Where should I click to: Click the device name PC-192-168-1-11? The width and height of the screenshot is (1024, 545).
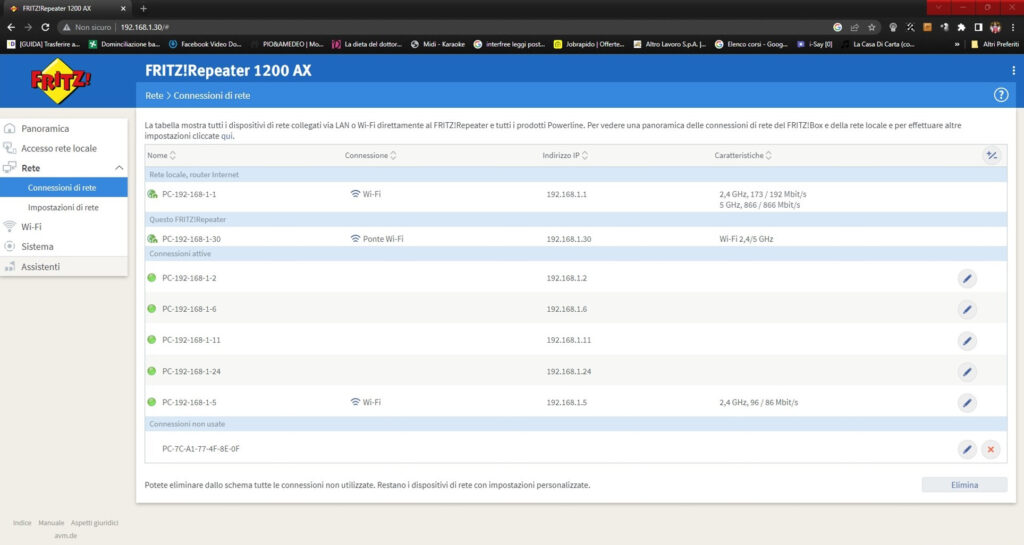[x=191, y=340]
